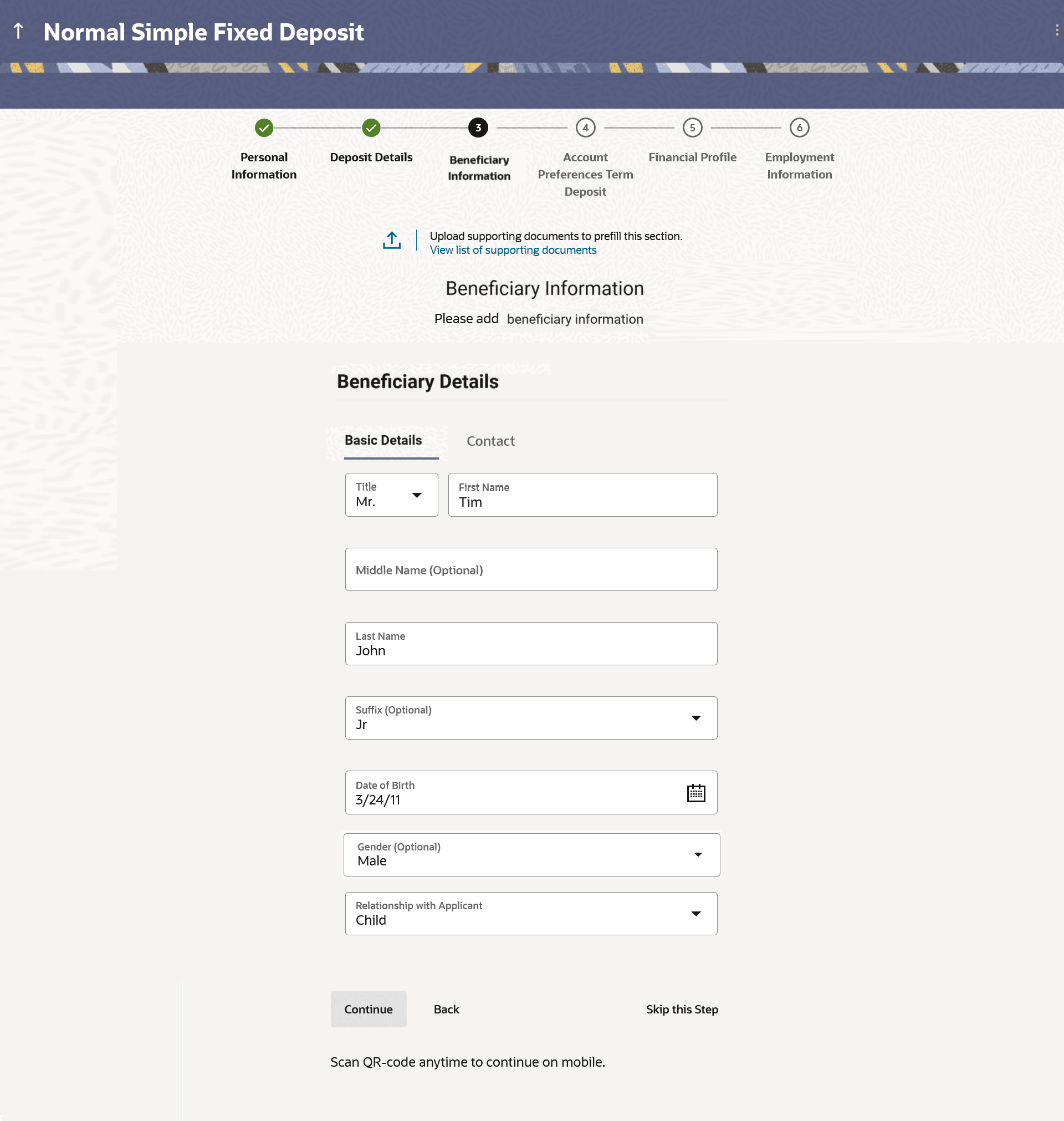Select step 4 Account Preferences circle
The image size is (1064, 1121).
585,128
